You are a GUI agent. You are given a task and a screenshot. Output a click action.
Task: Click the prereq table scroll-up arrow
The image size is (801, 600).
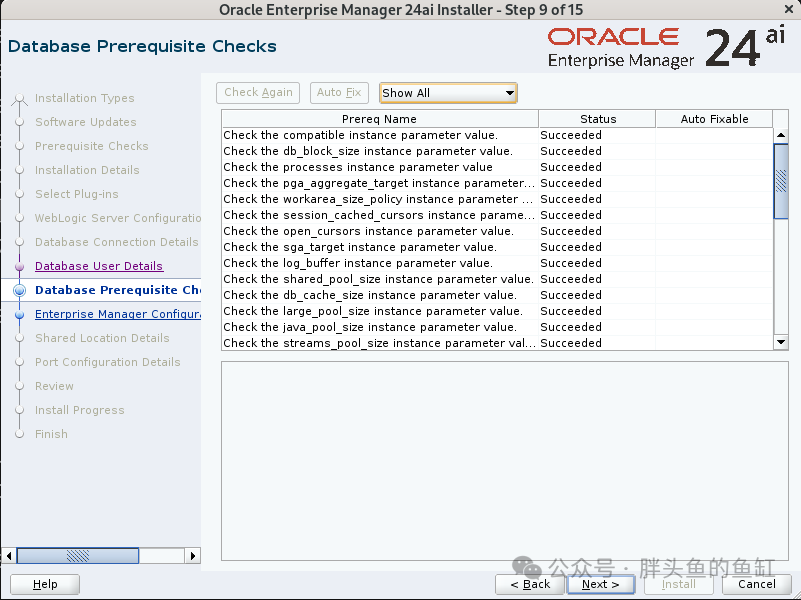pyautogui.click(x=781, y=135)
